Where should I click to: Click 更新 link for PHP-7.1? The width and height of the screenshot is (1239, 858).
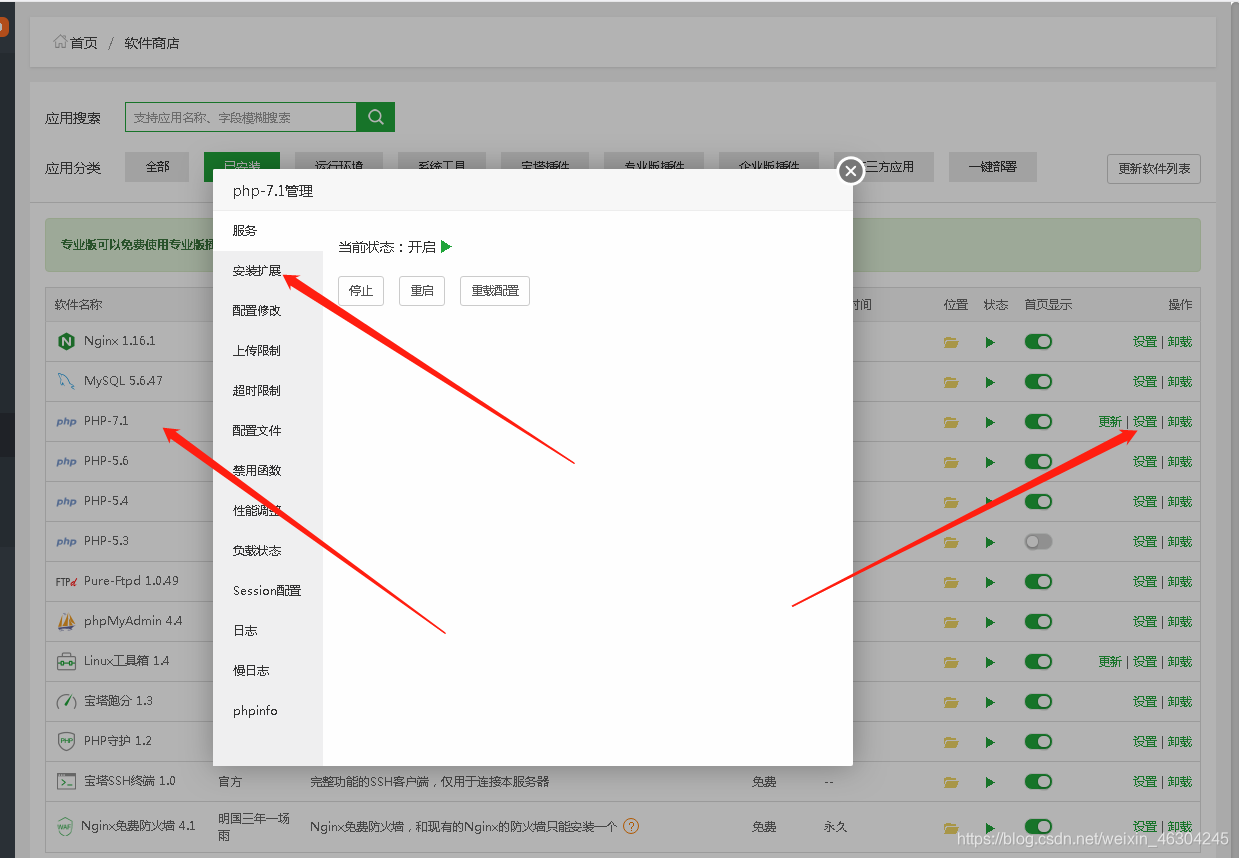coord(1110,422)
